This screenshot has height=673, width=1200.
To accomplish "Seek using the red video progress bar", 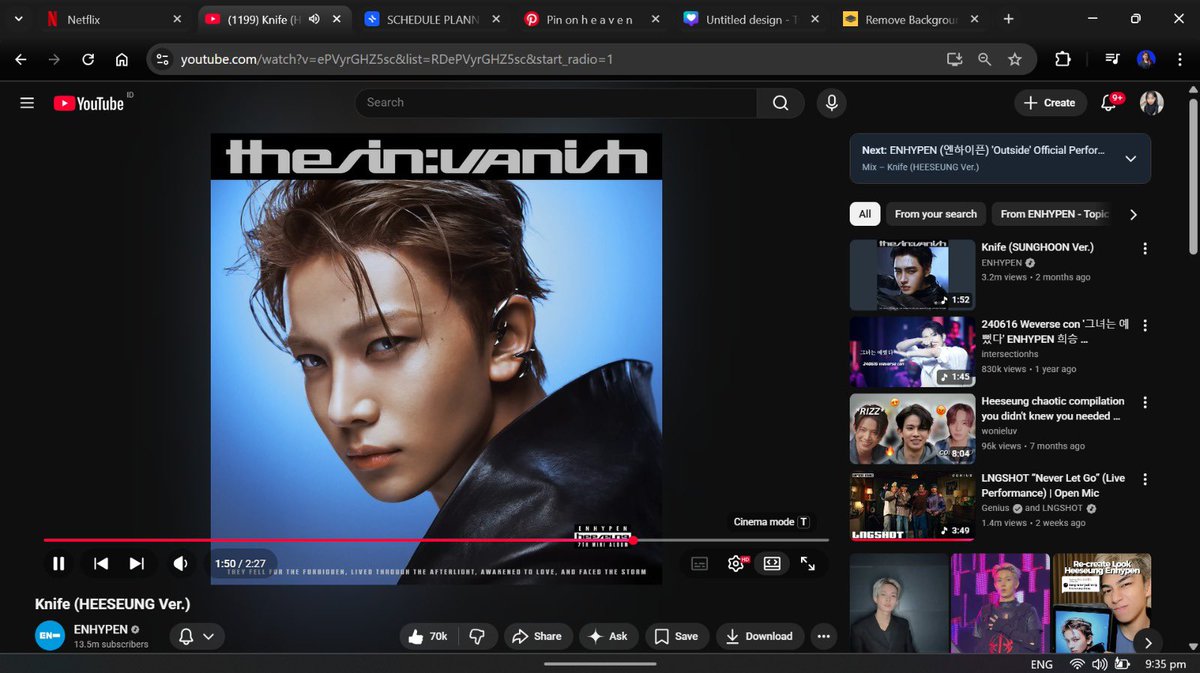I will coord(436,540).
